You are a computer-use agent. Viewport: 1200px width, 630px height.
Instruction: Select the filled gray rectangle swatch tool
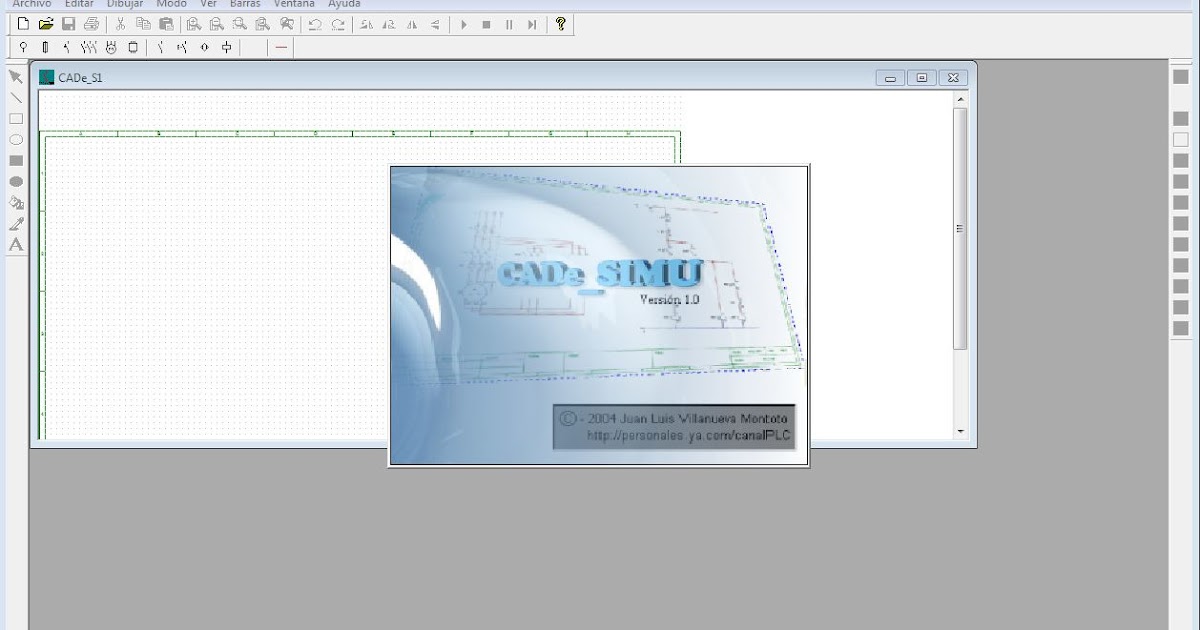click(16, 160)
